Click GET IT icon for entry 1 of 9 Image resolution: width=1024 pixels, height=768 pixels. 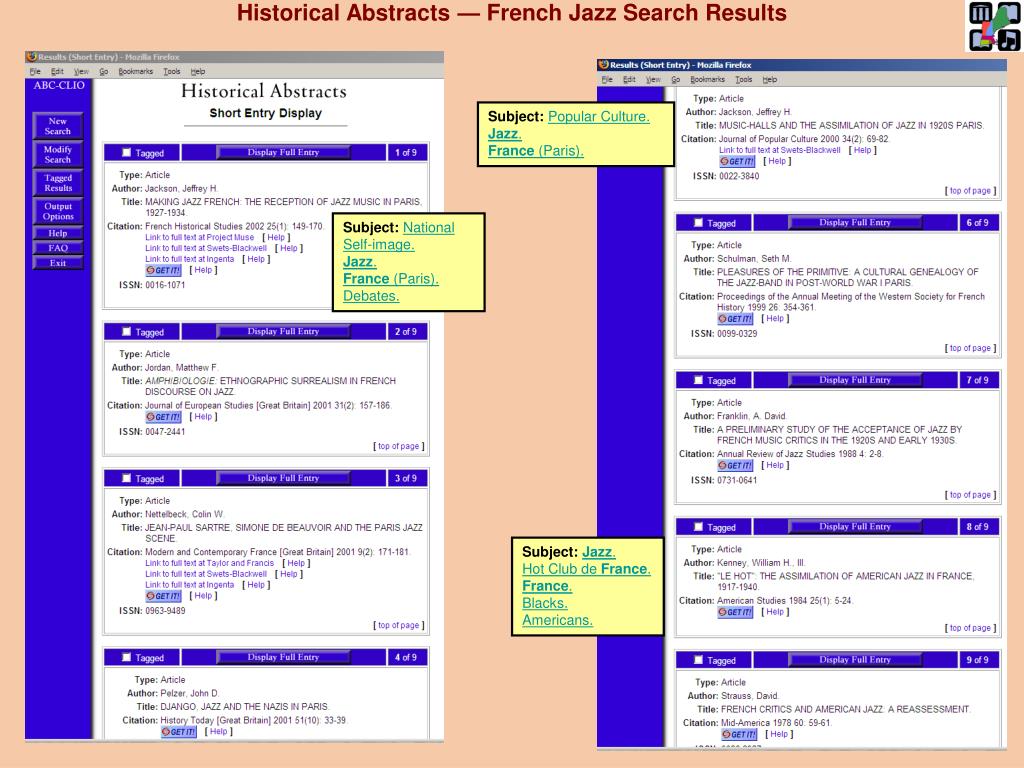click(163, 270)
